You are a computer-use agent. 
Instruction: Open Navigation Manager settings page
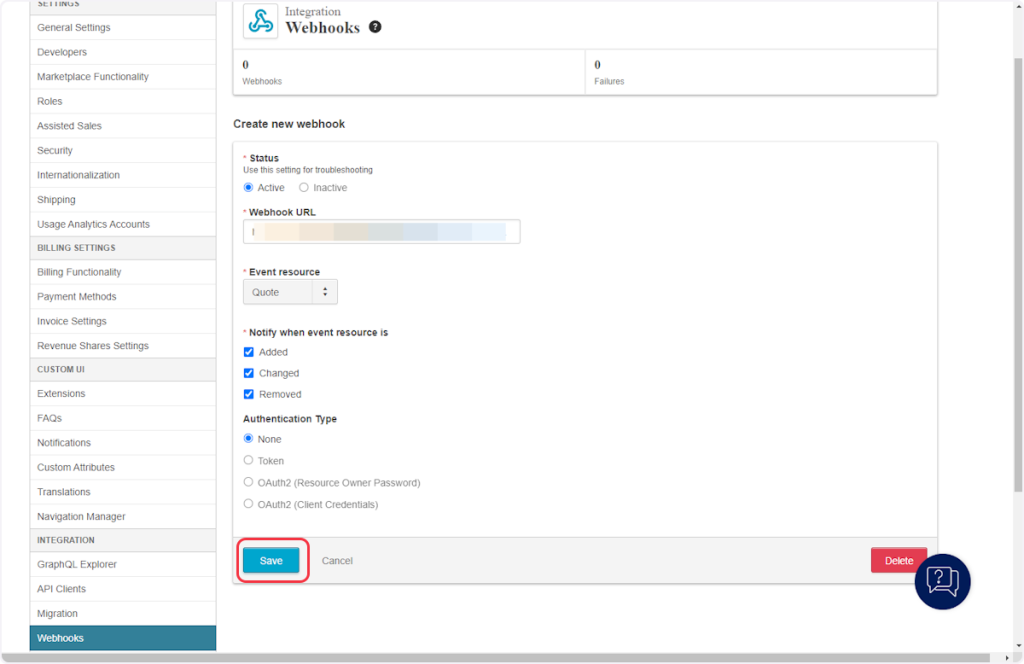pos(81,516)
